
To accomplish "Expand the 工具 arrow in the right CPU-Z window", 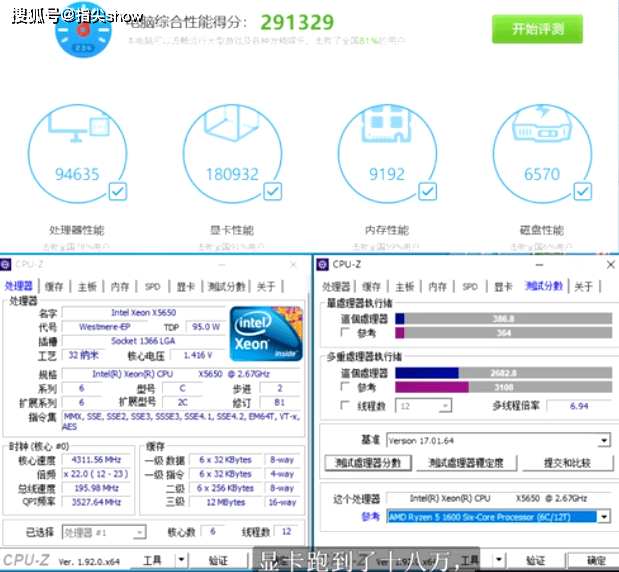I will point(499,559).
